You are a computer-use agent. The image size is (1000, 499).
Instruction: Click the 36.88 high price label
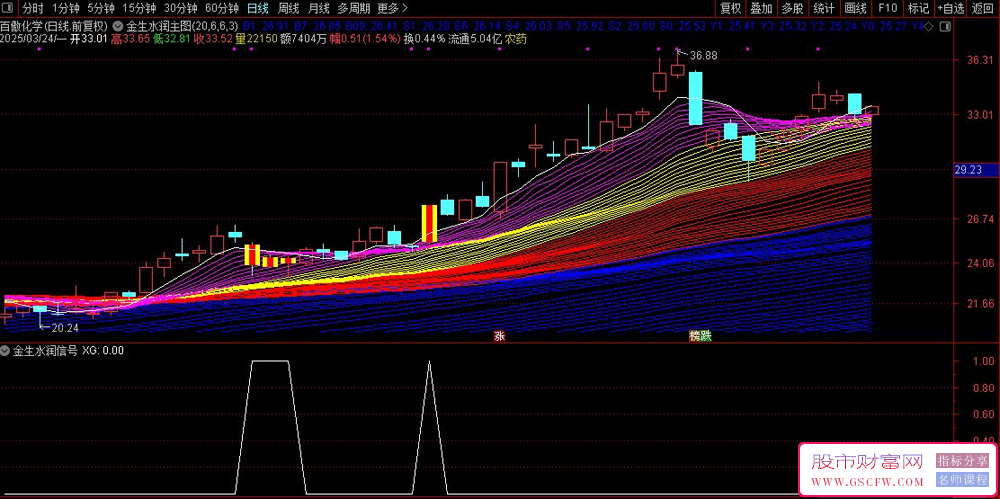point(703,55)
